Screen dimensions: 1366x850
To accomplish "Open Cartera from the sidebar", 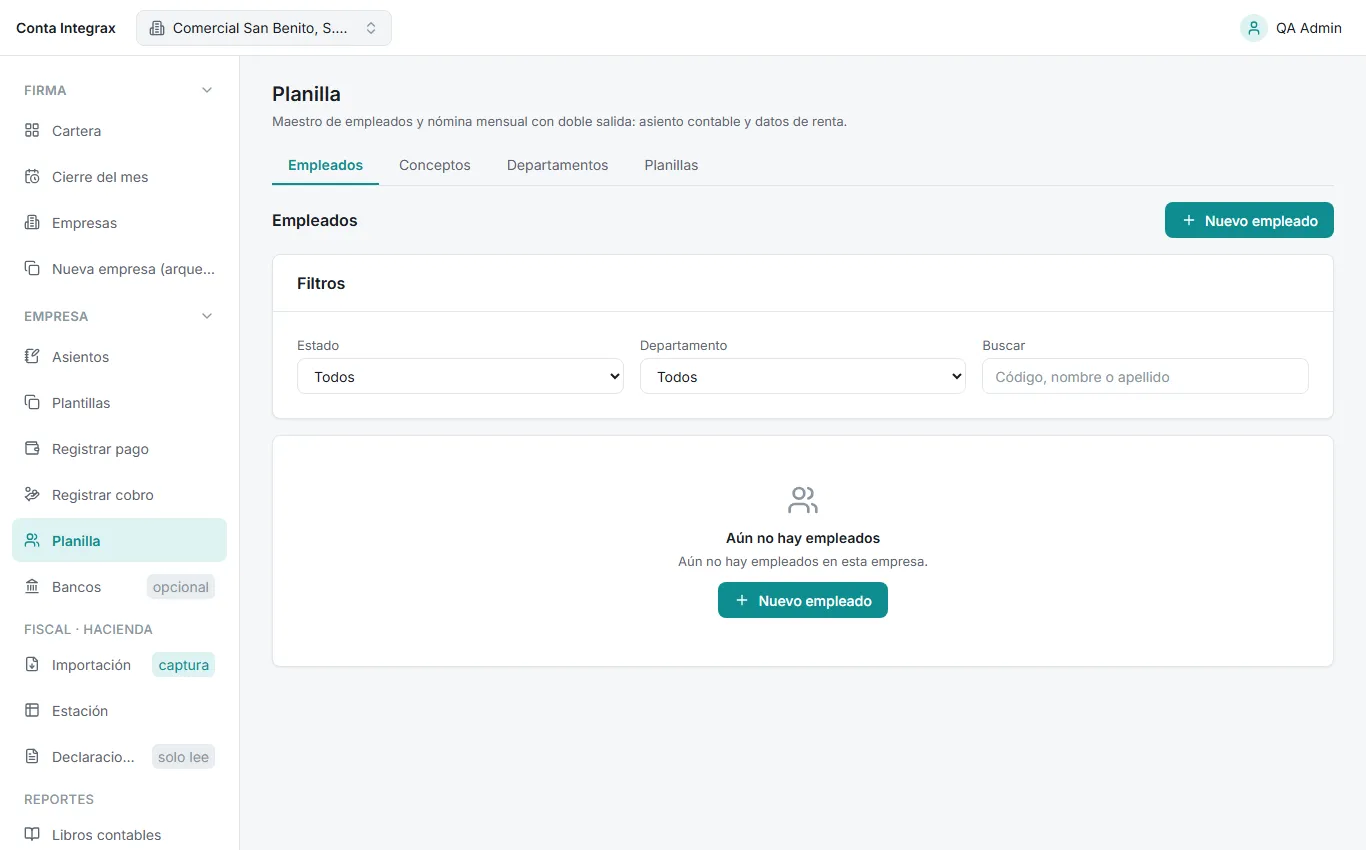I will (120, 131).
